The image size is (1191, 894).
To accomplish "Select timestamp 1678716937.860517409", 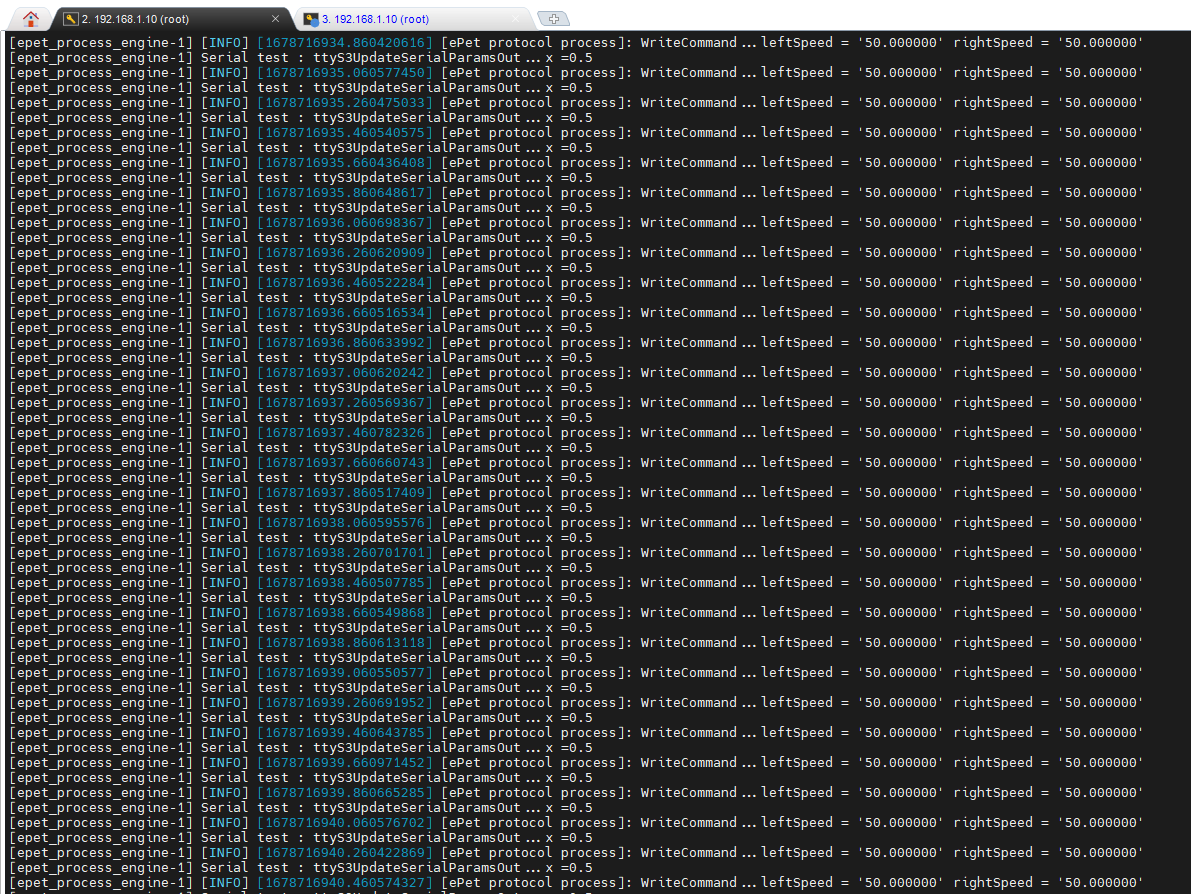I will pos(345,493).
